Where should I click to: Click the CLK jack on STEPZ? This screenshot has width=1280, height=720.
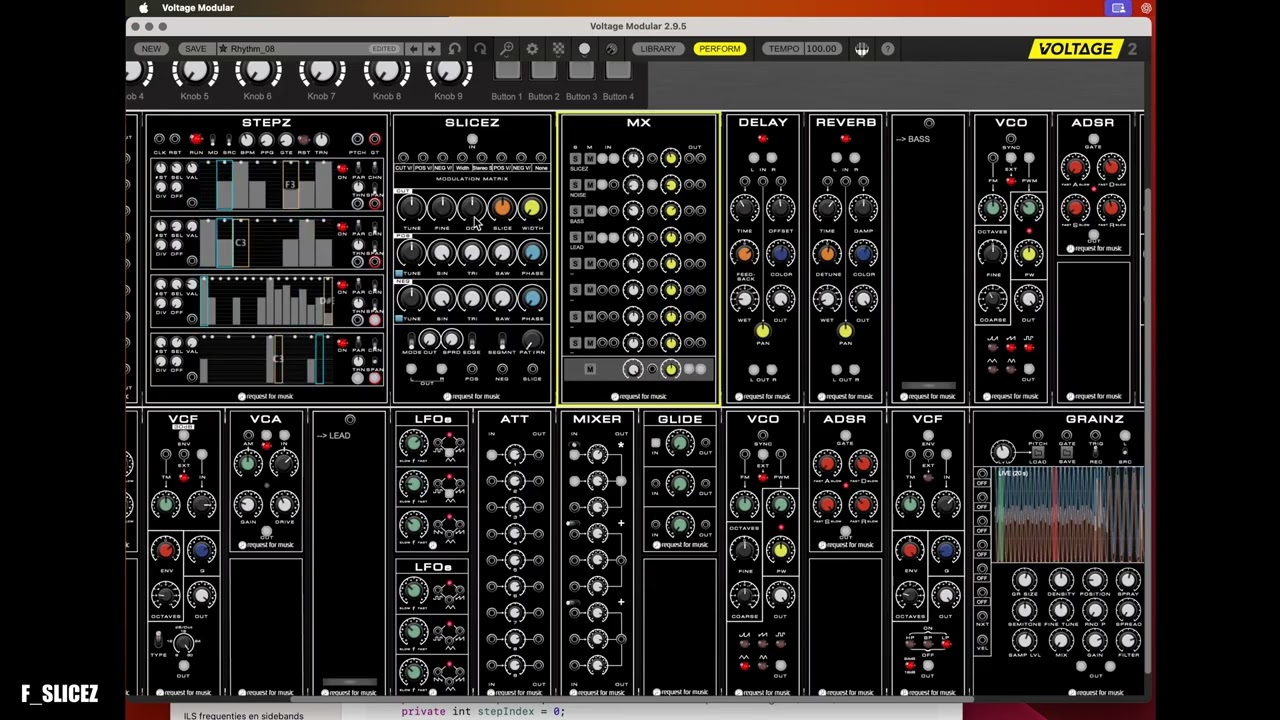coord(160,139)
